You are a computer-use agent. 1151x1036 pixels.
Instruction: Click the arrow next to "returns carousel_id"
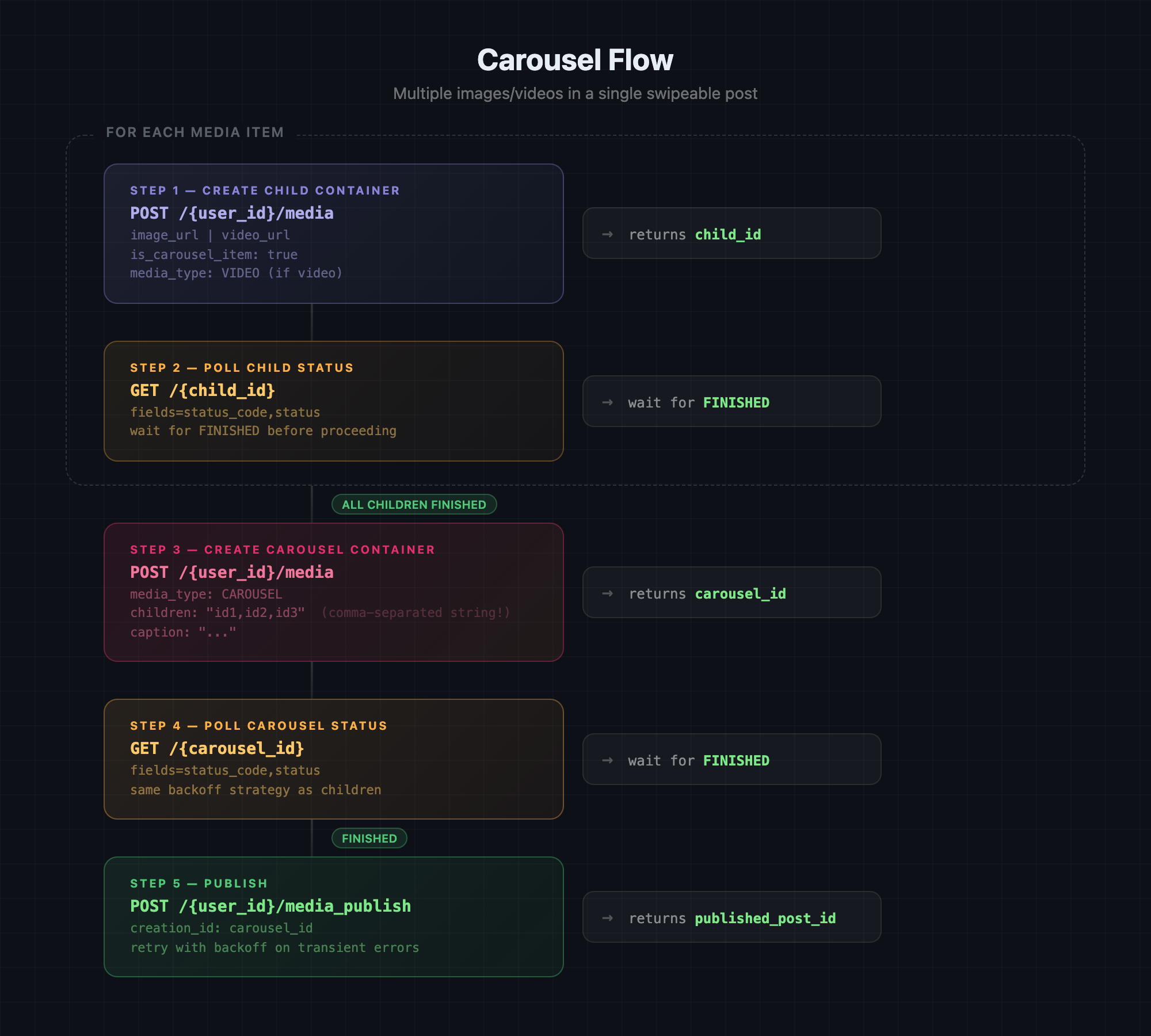[x=607, y=593]
